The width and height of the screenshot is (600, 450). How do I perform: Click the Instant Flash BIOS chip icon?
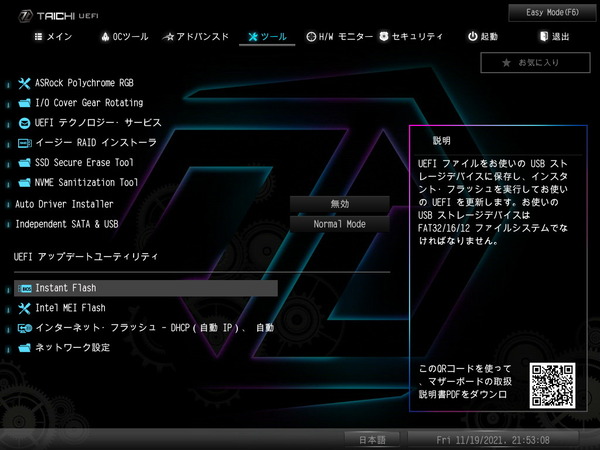tap(25, 289)
